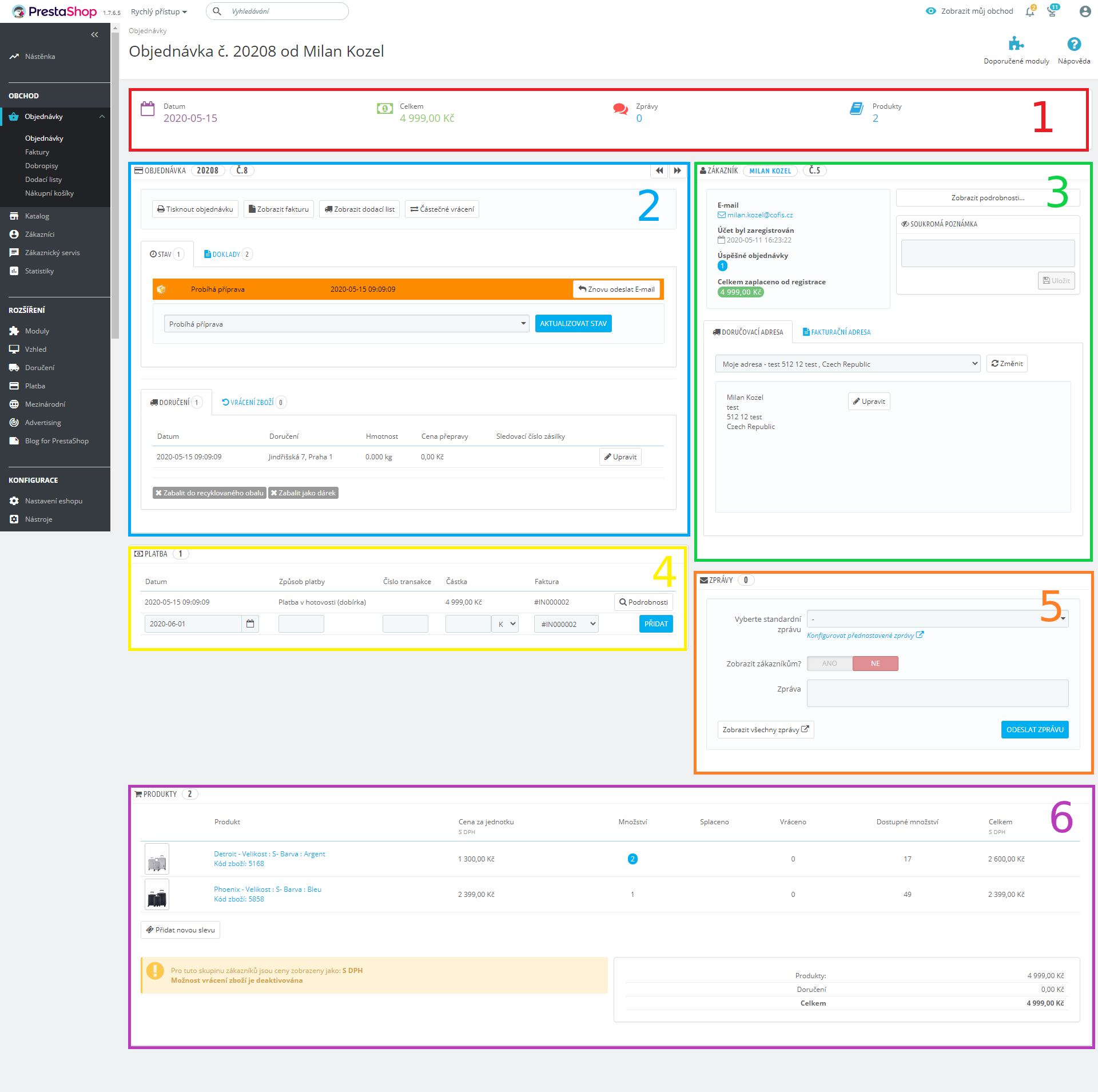The image size is (1098, 1092).
Task: Collapse the sidebar with double chevron icon
Action: pyautogui.click(x=94, y=35)
